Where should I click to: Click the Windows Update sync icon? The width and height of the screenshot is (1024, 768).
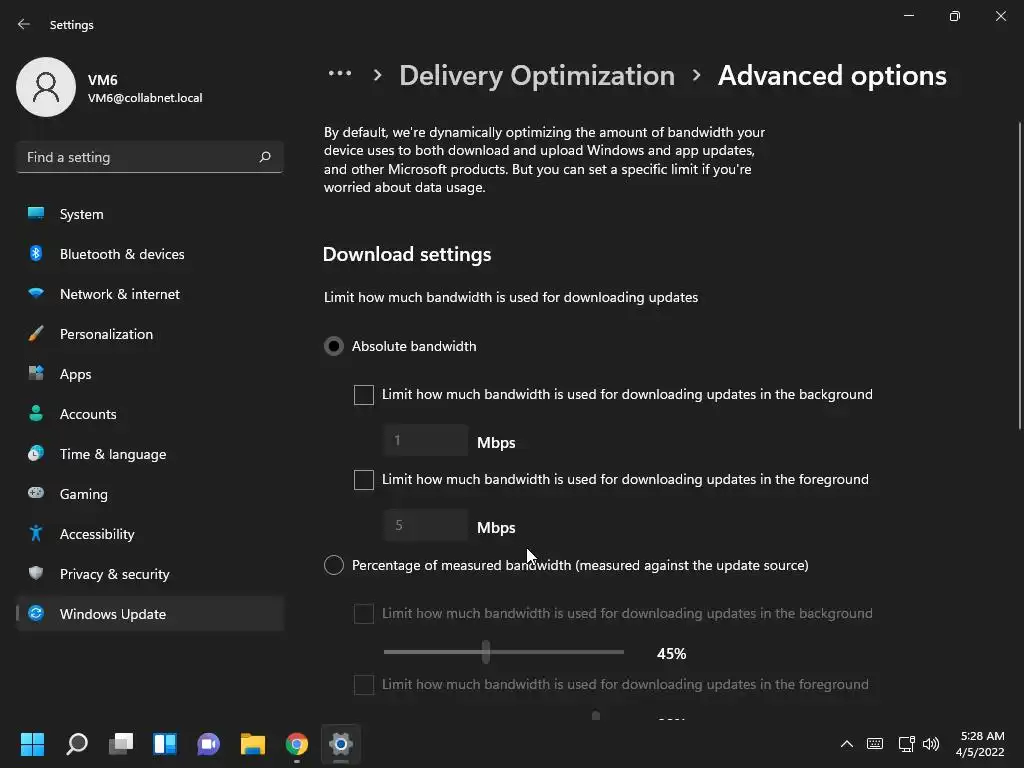tap(36, 613)
